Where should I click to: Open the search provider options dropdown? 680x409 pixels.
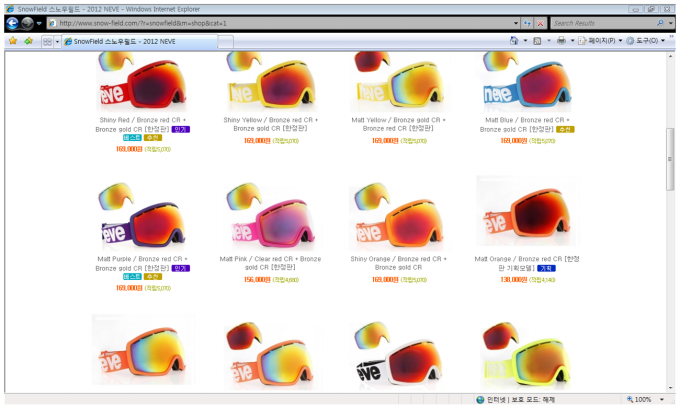(670, 23)
